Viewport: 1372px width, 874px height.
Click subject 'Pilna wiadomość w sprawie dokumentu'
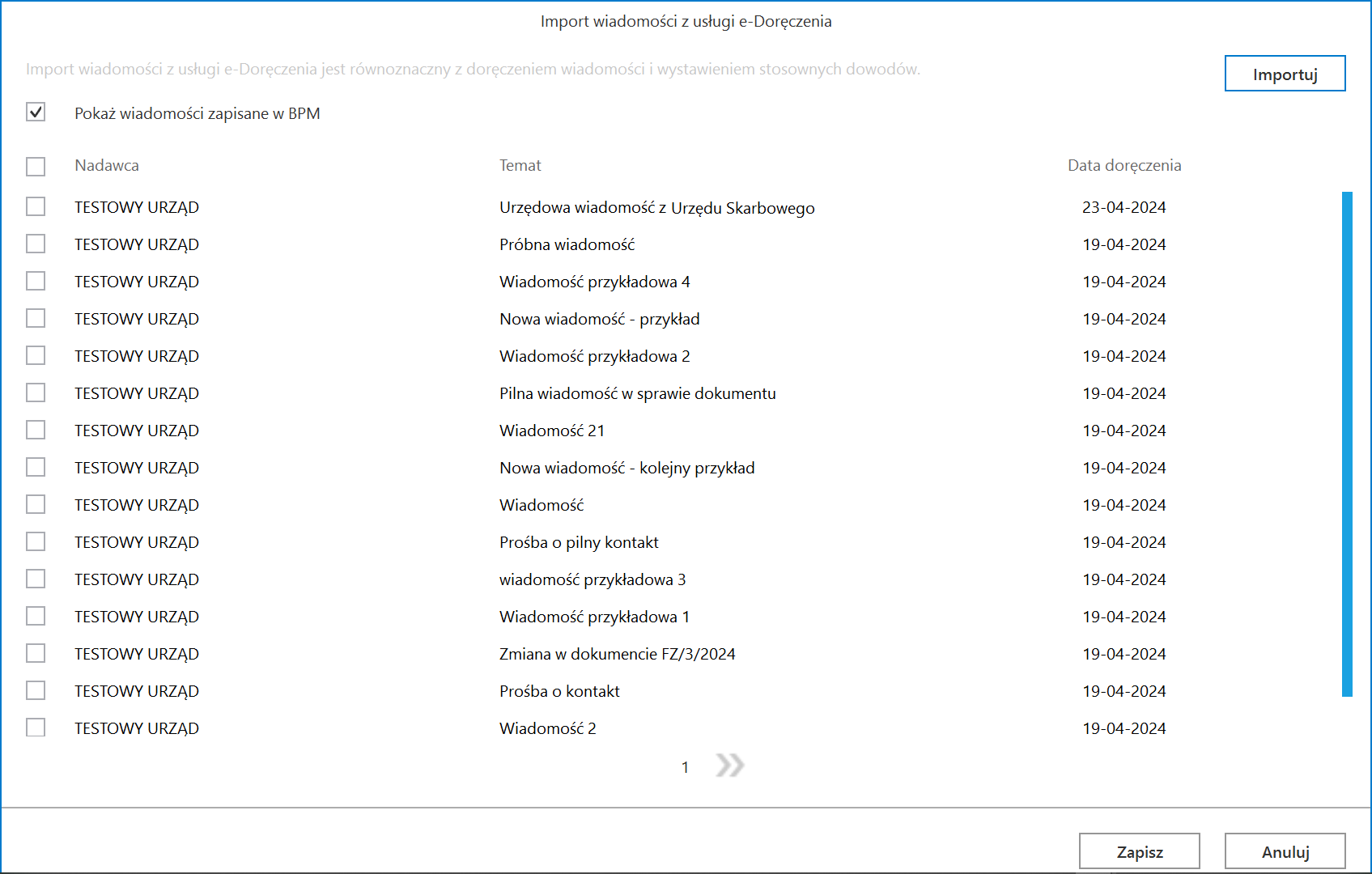(638, 393)
